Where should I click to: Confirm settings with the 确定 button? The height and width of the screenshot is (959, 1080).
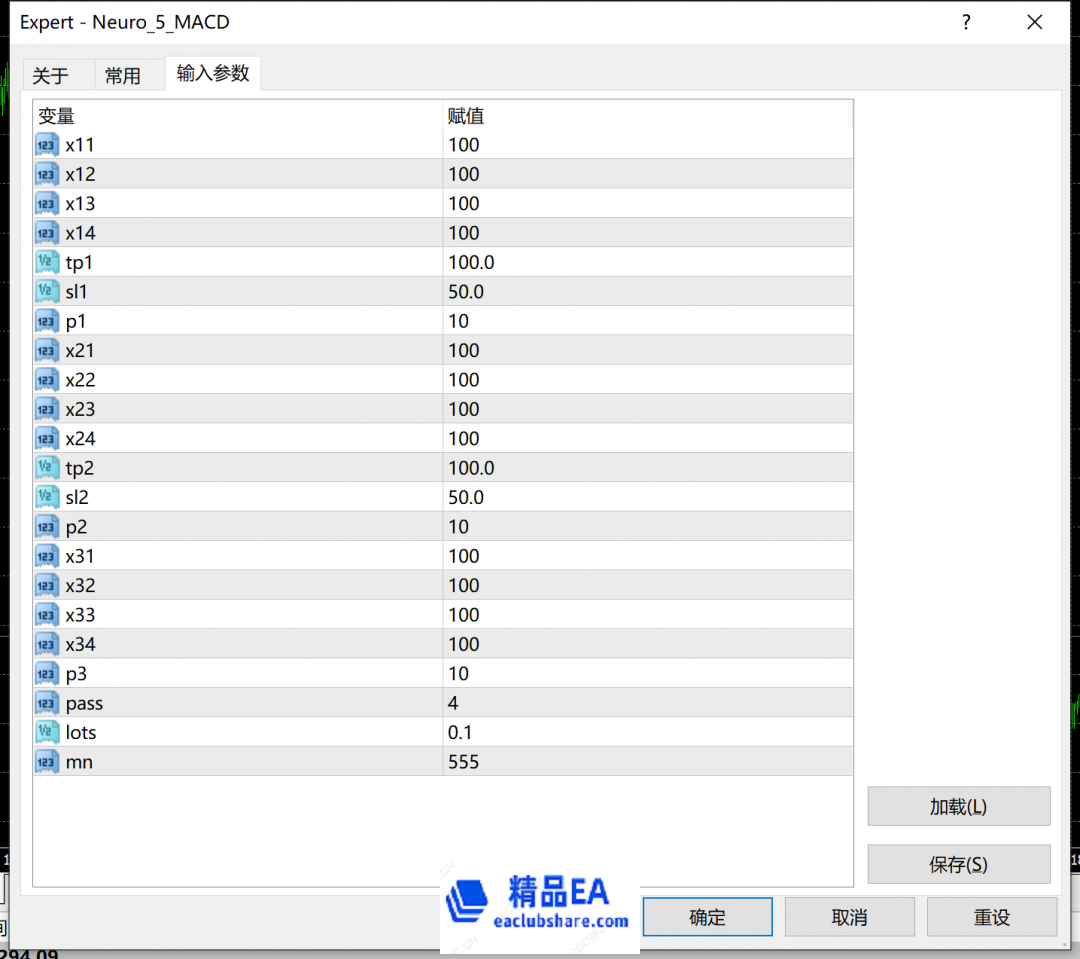pos(707,917)
